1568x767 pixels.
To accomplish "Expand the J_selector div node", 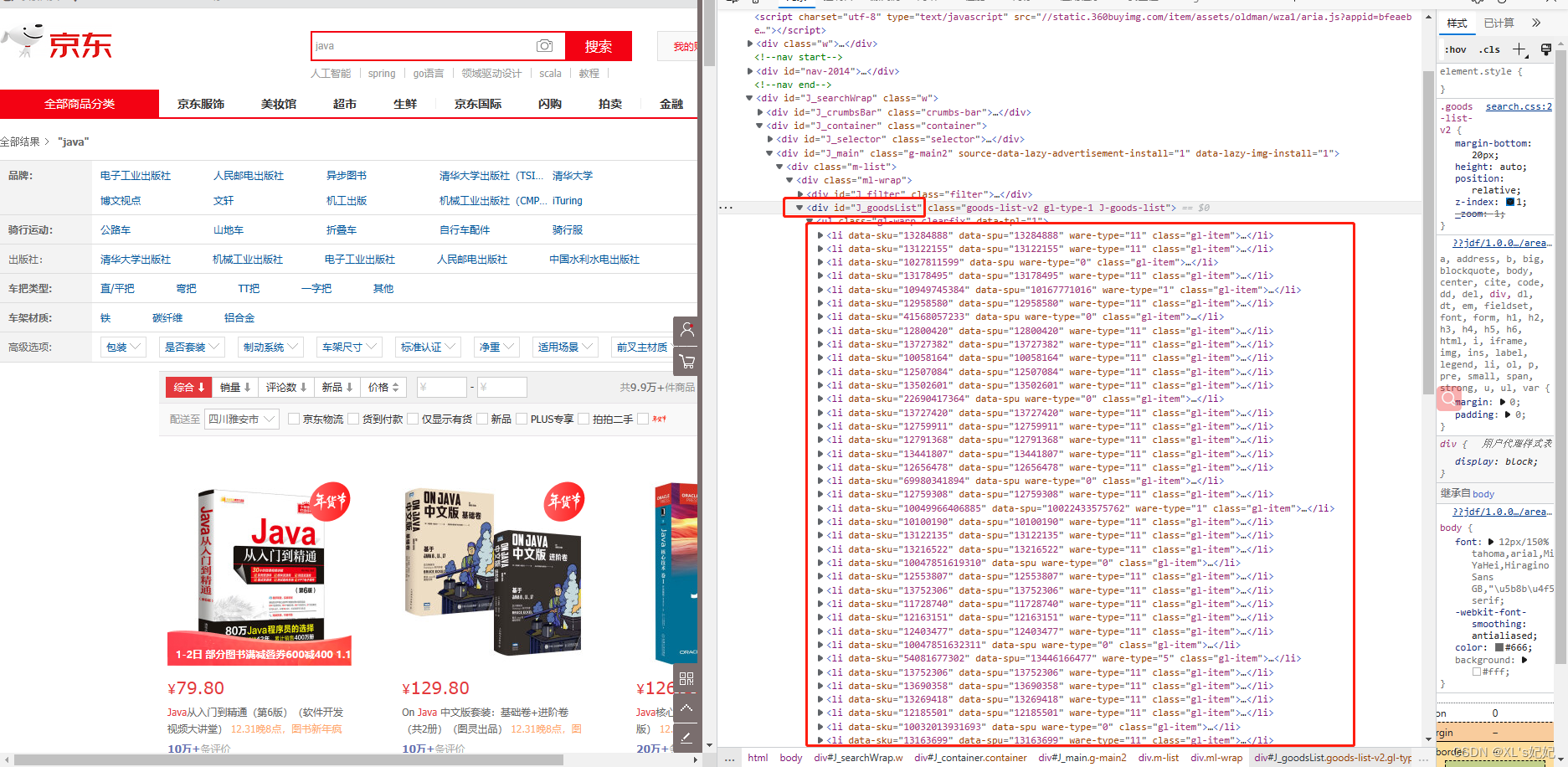I will [770, 139].
